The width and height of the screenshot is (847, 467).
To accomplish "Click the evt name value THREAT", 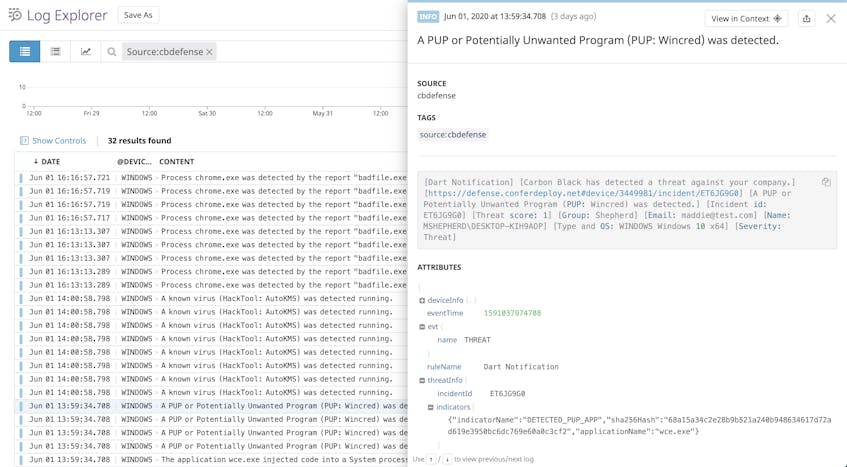I will (x=478, y=340).
